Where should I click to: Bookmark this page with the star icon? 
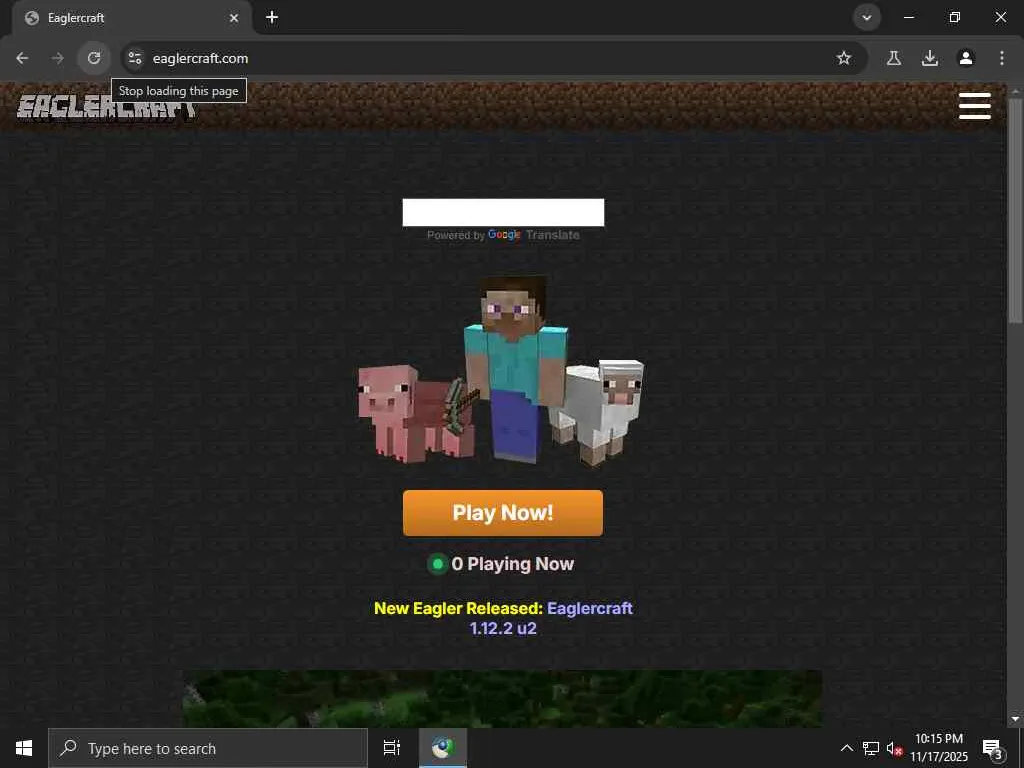pos(844,58)
